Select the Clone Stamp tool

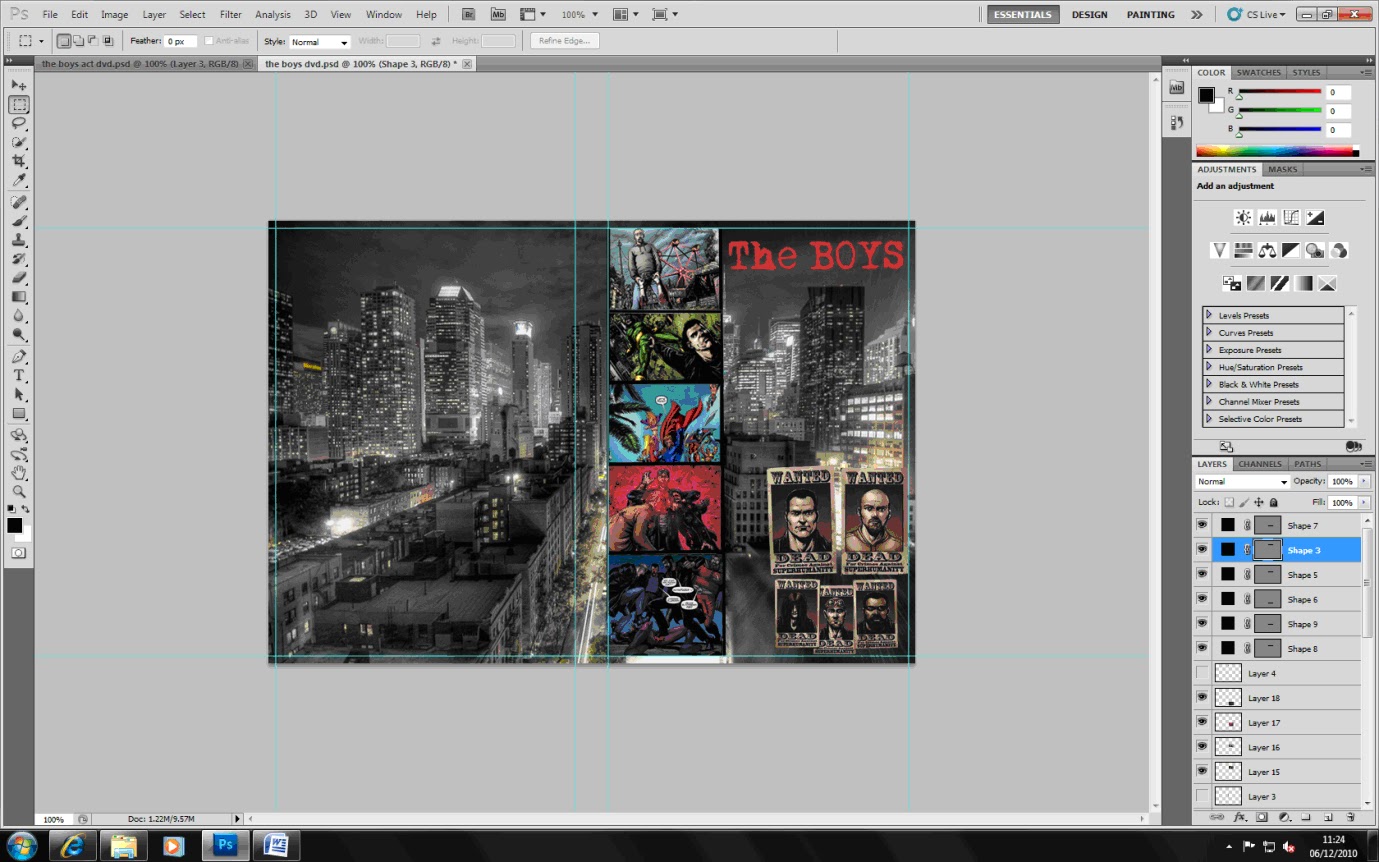(19, 240)
